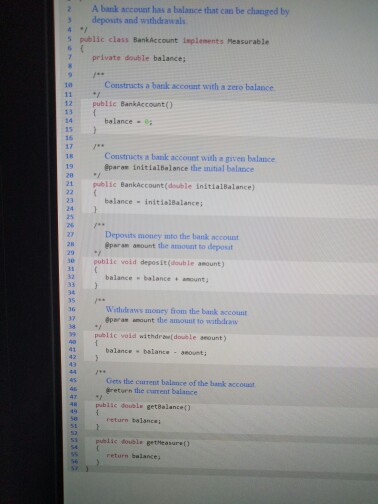Click the statement balance = balance - amount
Viewport: 378px width, 504px height.
[156, 352]
